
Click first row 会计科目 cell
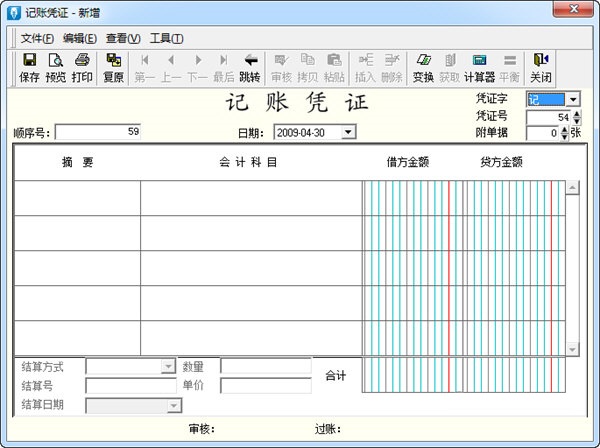pyautogui.click(x=251, y=198)
